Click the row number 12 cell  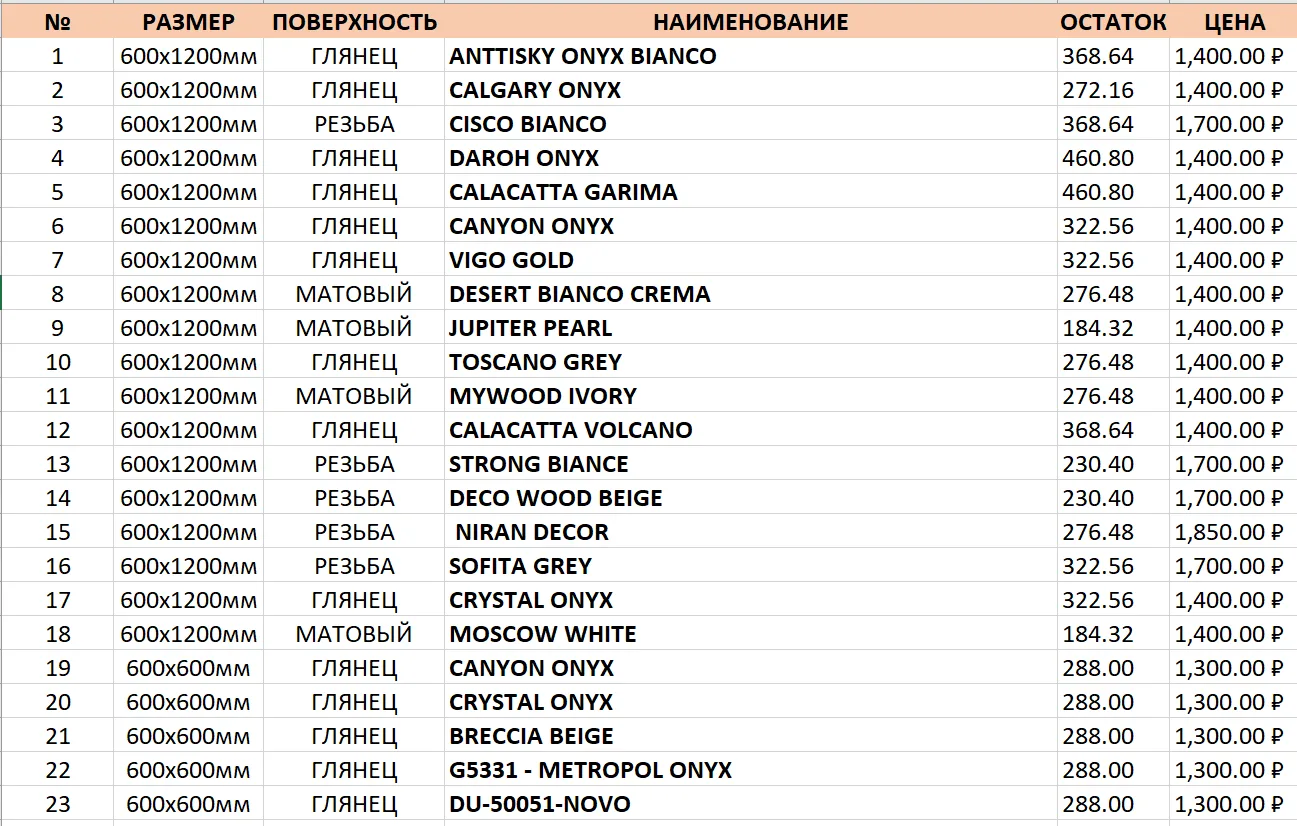point(58,430)
